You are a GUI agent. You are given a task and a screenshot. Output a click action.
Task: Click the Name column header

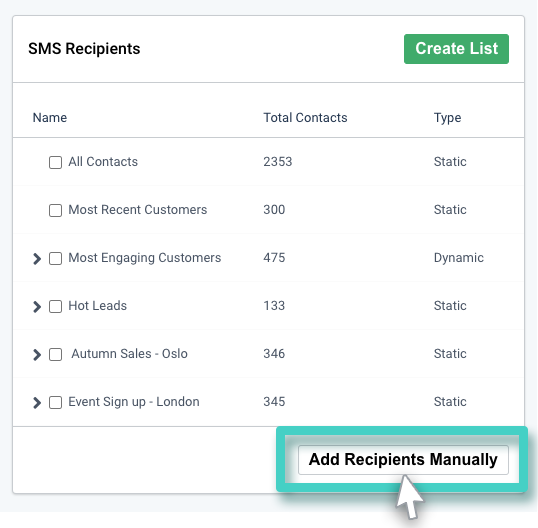50,118
